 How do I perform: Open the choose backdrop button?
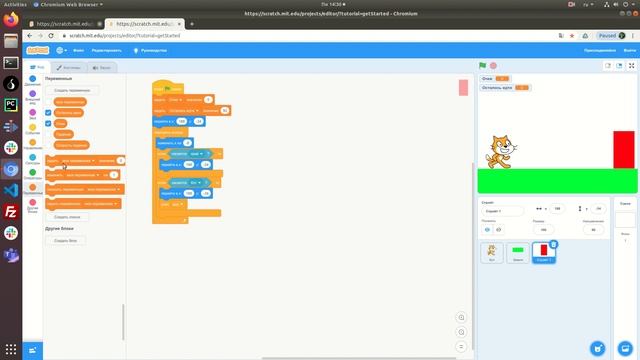[625, 349]
